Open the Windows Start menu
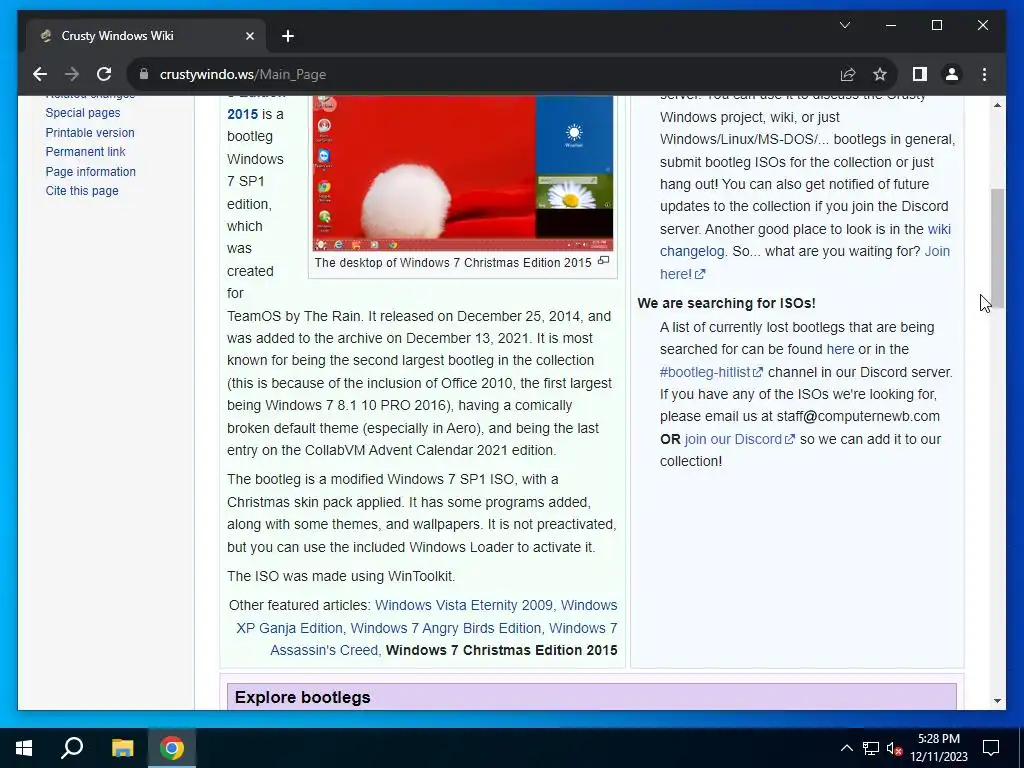This screenshot has width=1024, height=768. pos(24,748)
